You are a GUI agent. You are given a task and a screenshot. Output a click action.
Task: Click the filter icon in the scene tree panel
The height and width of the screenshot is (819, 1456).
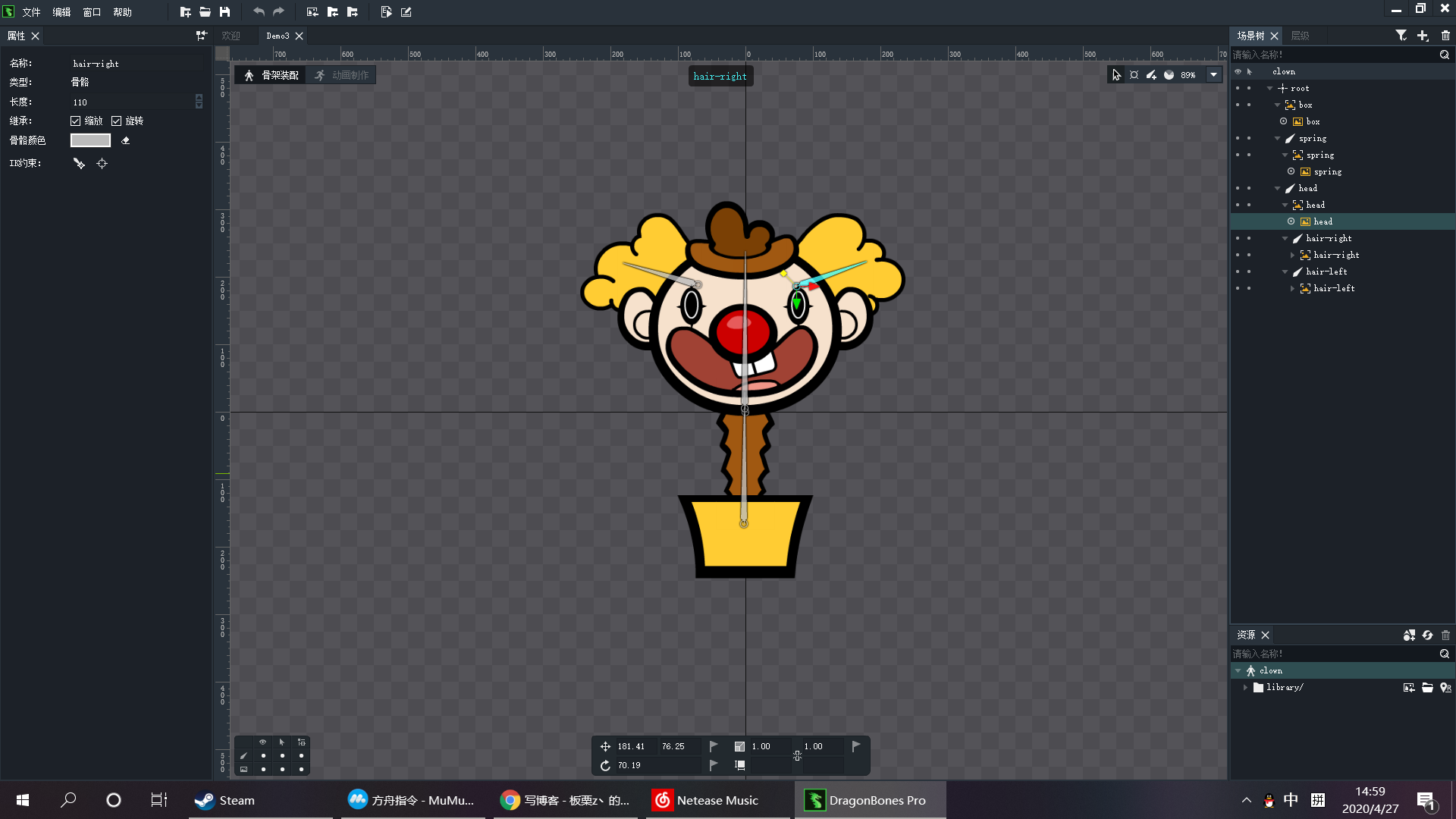pos(1401,36)
